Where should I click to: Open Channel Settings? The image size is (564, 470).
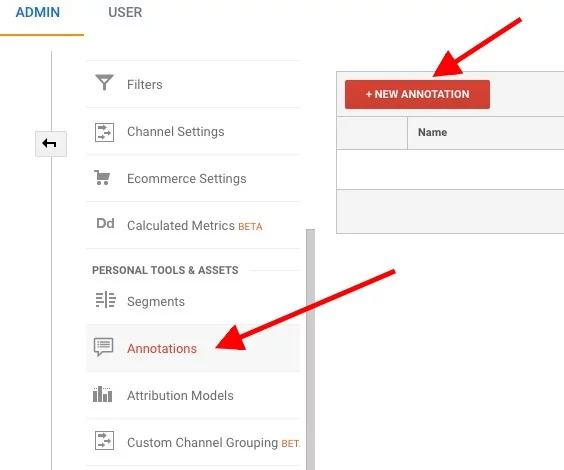point(176,132)
